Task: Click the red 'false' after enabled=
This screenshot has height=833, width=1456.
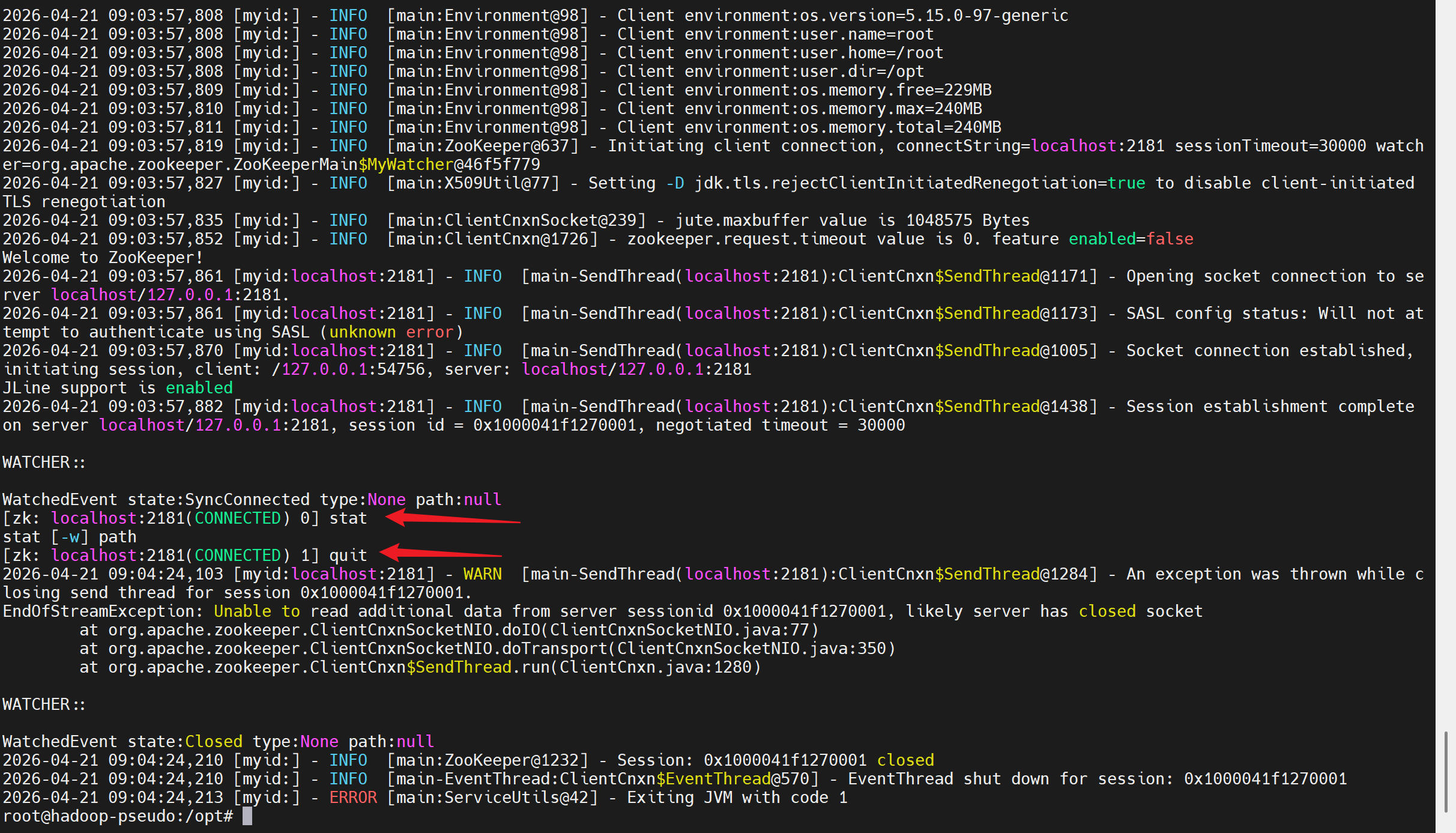Action: [x=1169, y=239]
